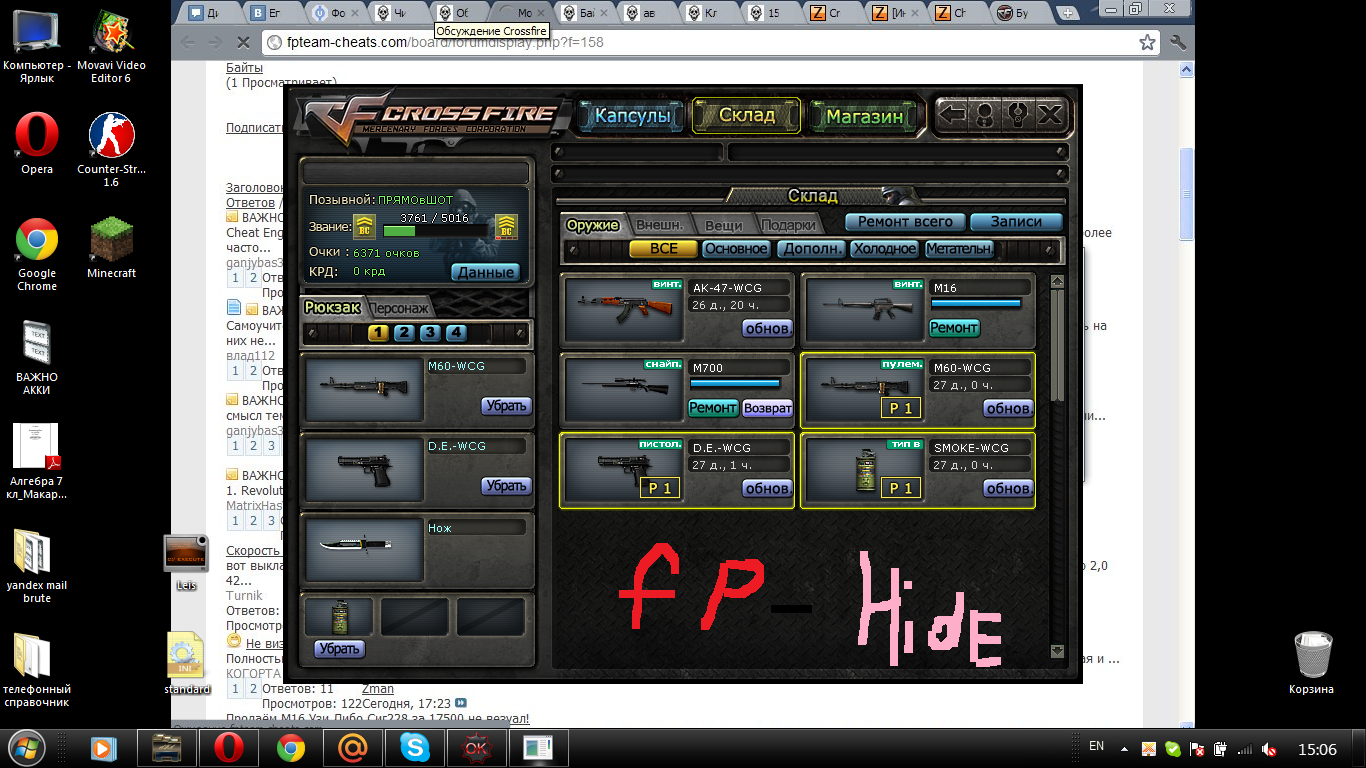This screenshot has height=768, width=1366.
Task: Click Убрать for M60-WCG in backpack
Action: coord(505,406)
